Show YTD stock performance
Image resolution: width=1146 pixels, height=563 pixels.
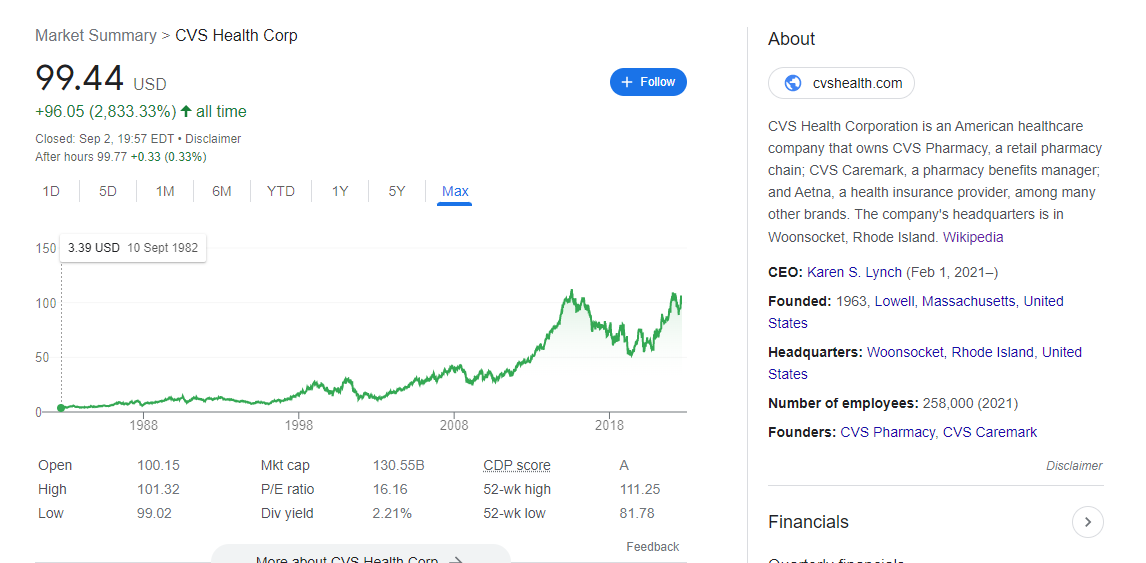(281, 191)
